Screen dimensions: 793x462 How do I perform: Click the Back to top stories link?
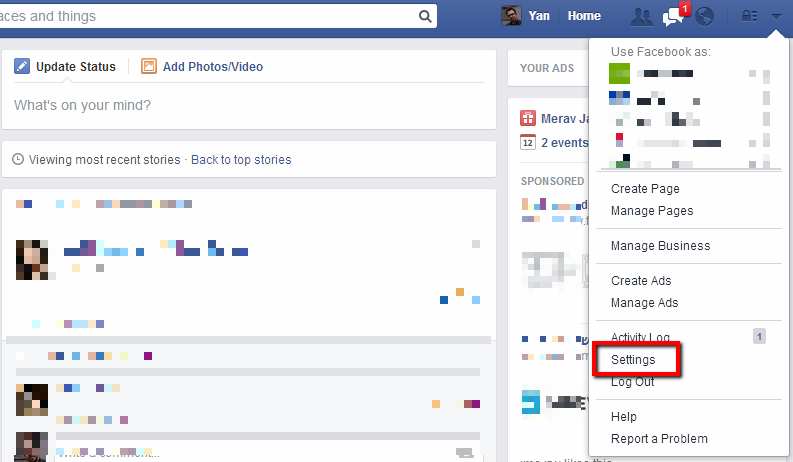click(x=241, y=160)
